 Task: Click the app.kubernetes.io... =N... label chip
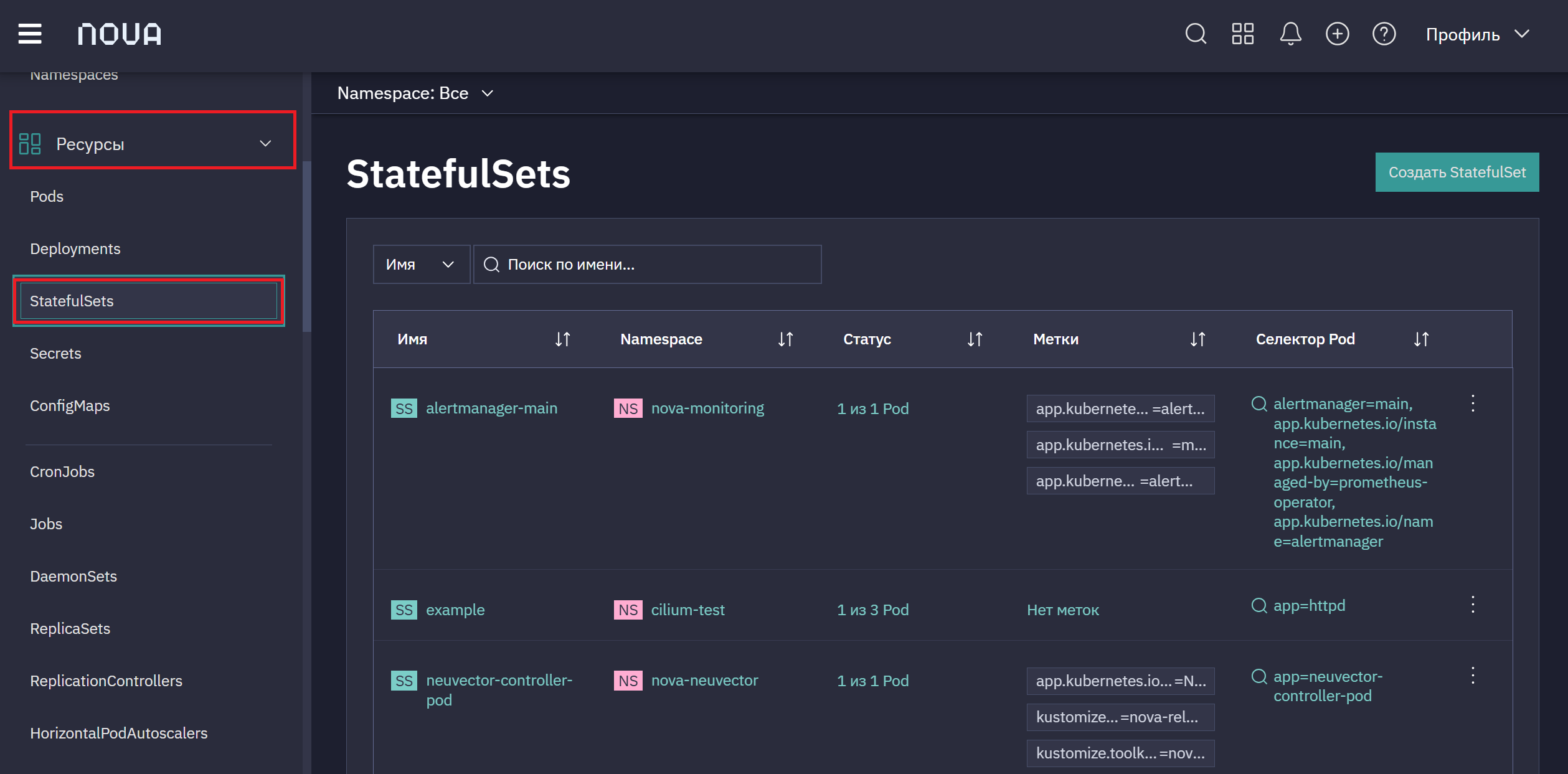coord(1120,681)
